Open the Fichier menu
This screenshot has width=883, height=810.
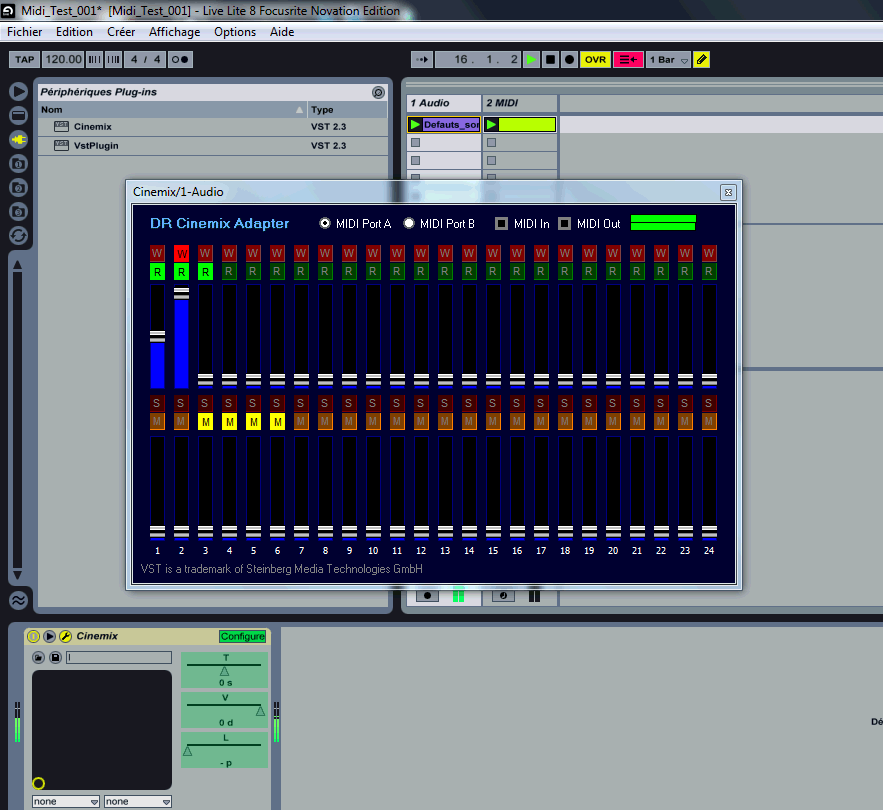pyautogui.click(x=24, y=32)
